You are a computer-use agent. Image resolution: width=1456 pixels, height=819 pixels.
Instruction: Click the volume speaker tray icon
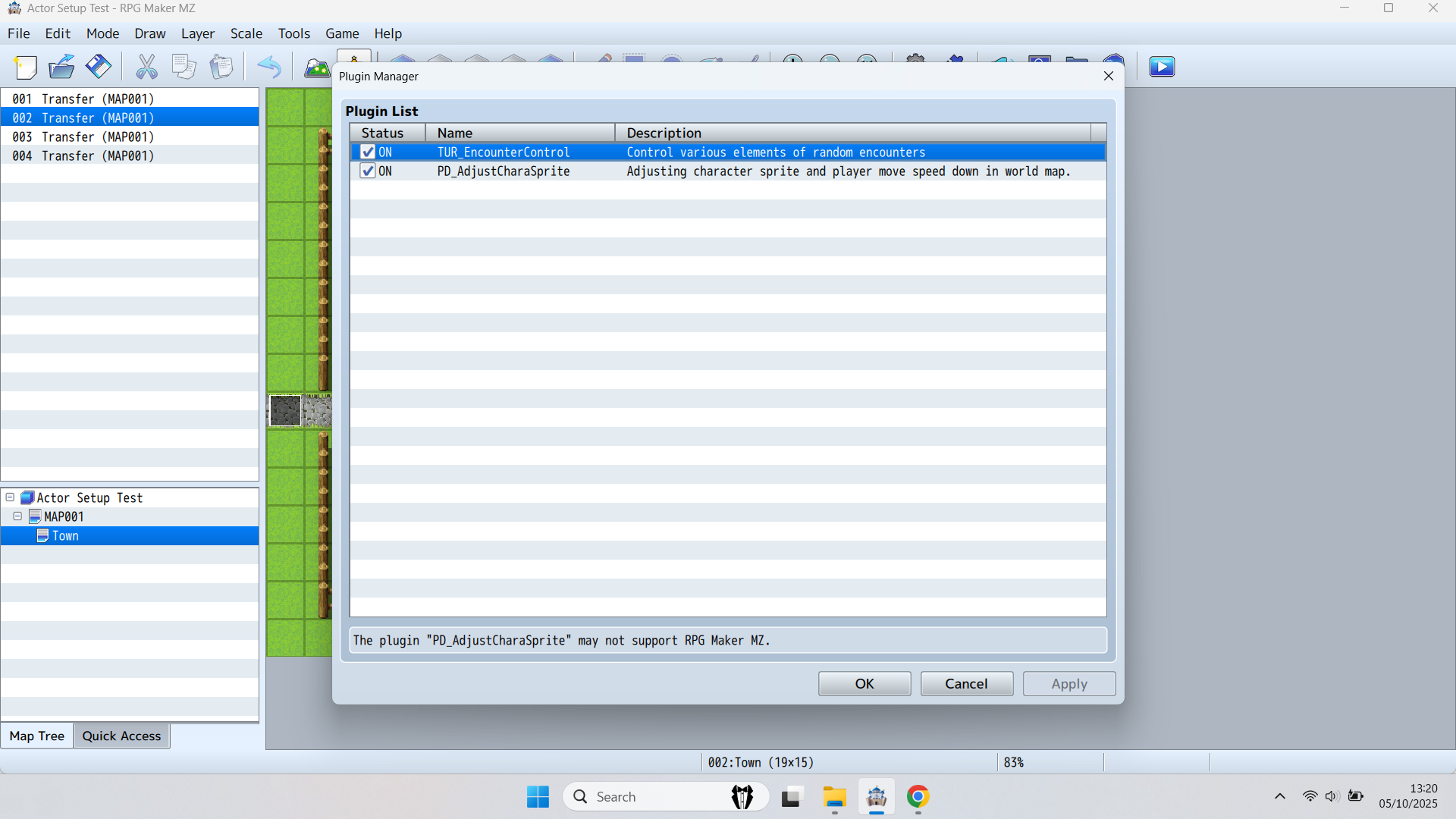(x=1332, y=796)
